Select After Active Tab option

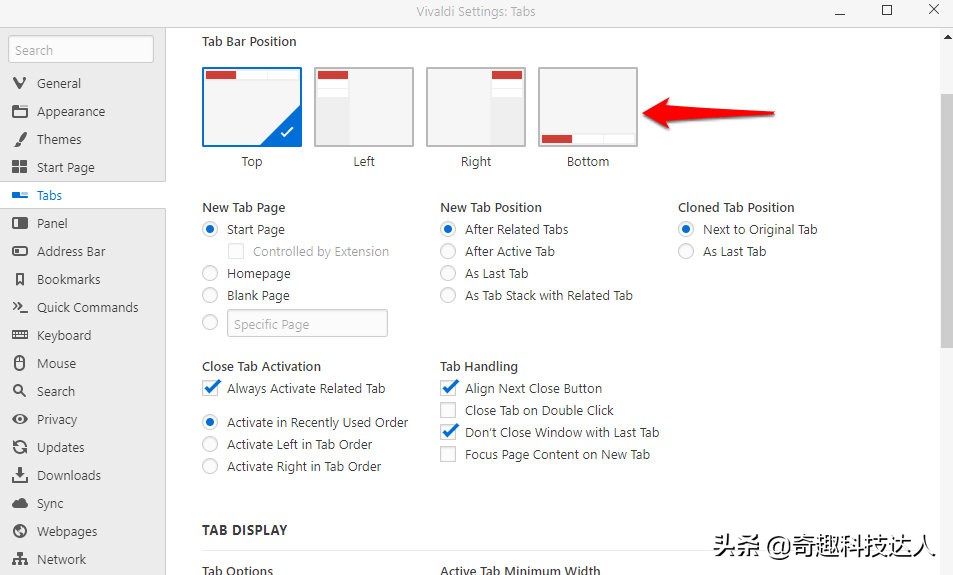coord(448,251)
